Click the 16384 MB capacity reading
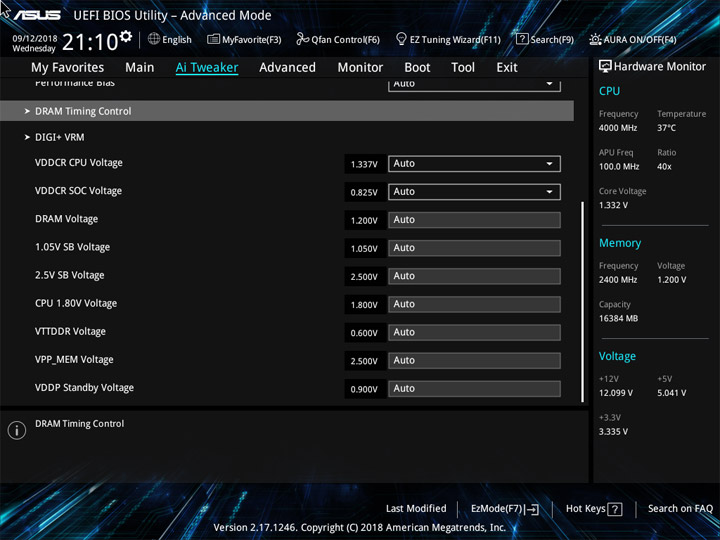720x540 pixels. click(x=618, y=318)
